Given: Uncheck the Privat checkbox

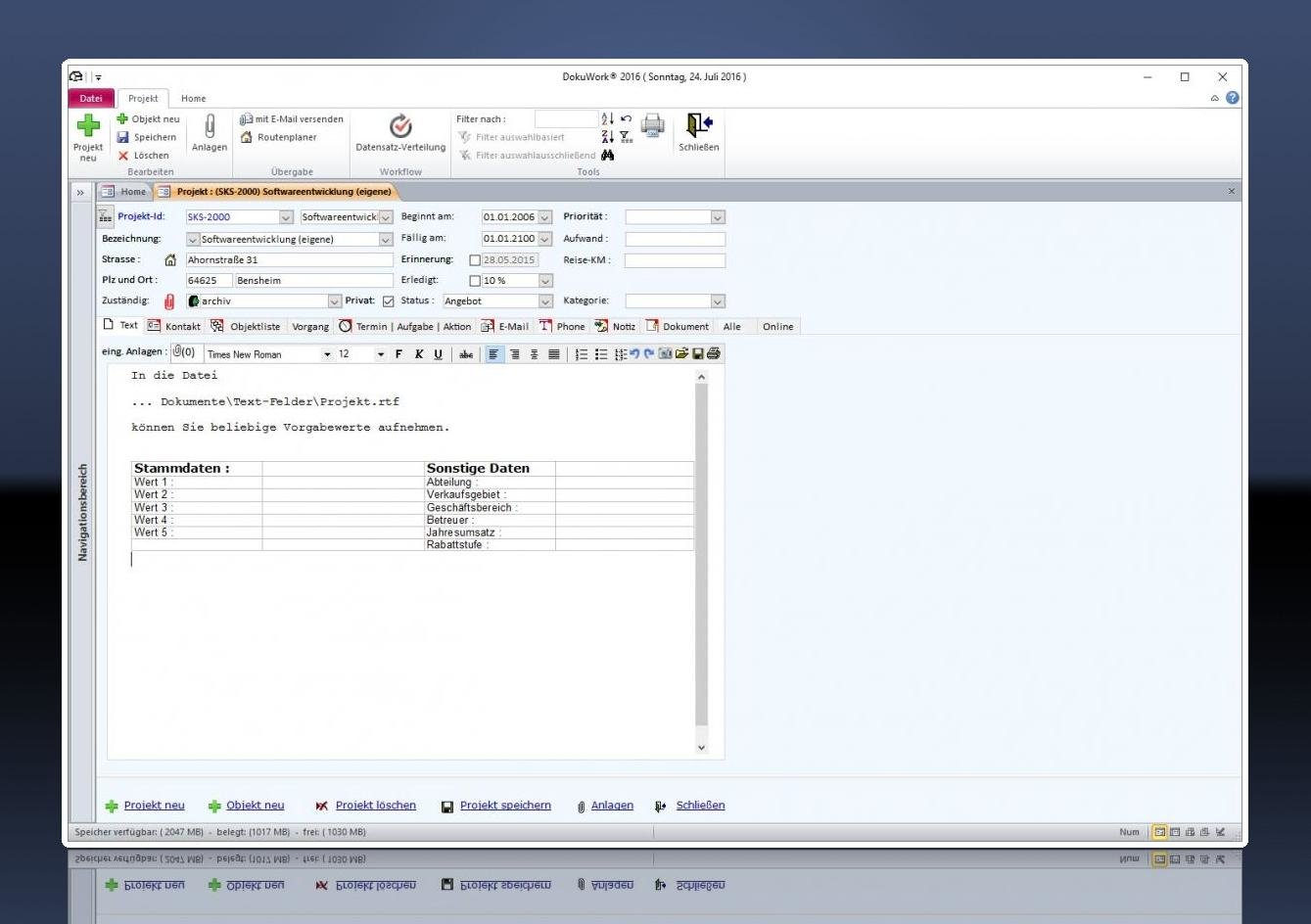Looking at the screenshot, I should [389, 301].
